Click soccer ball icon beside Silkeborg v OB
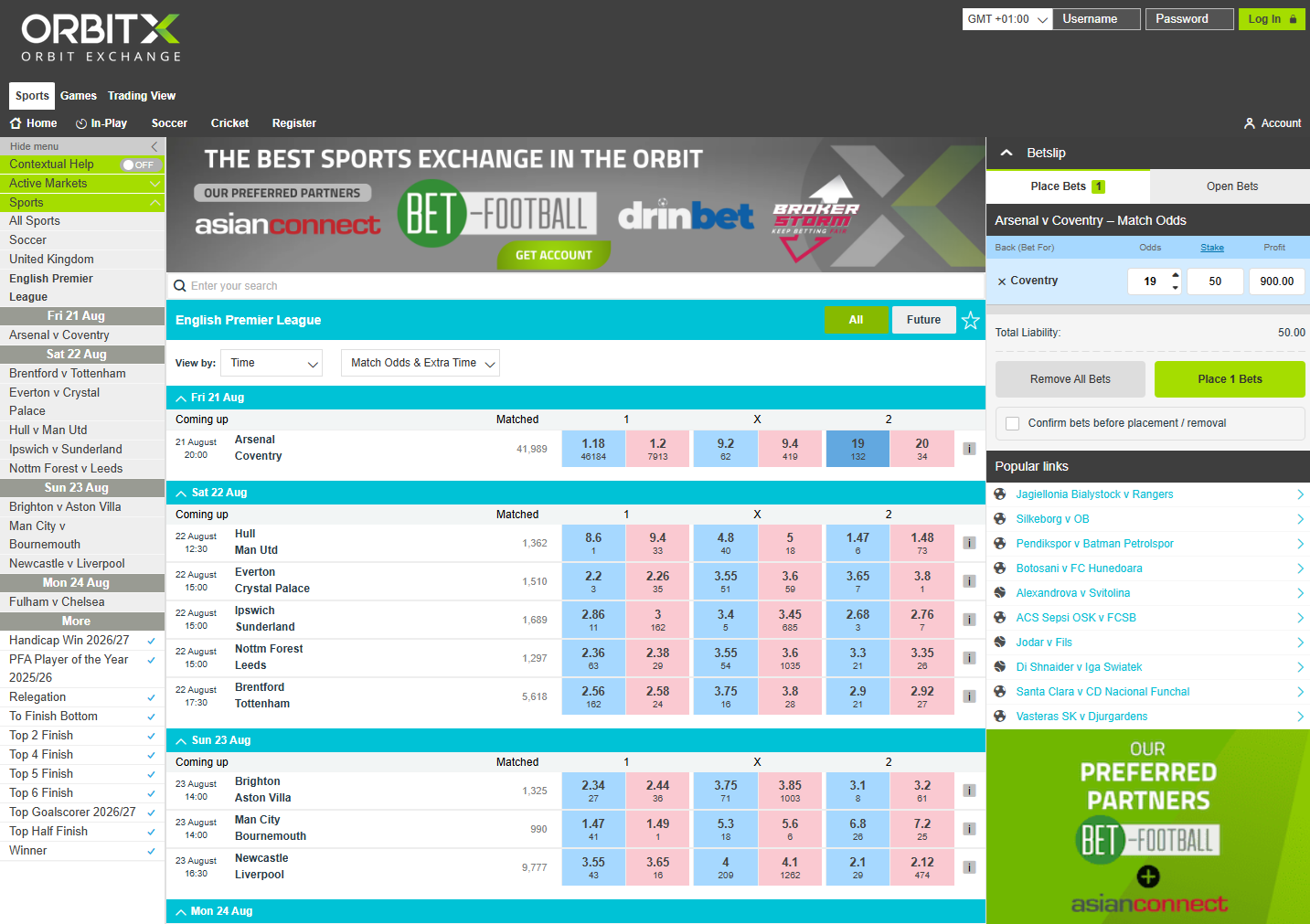Viewport: 1310px width, 924px height. pyautogui.click(x=1000, y=519)
